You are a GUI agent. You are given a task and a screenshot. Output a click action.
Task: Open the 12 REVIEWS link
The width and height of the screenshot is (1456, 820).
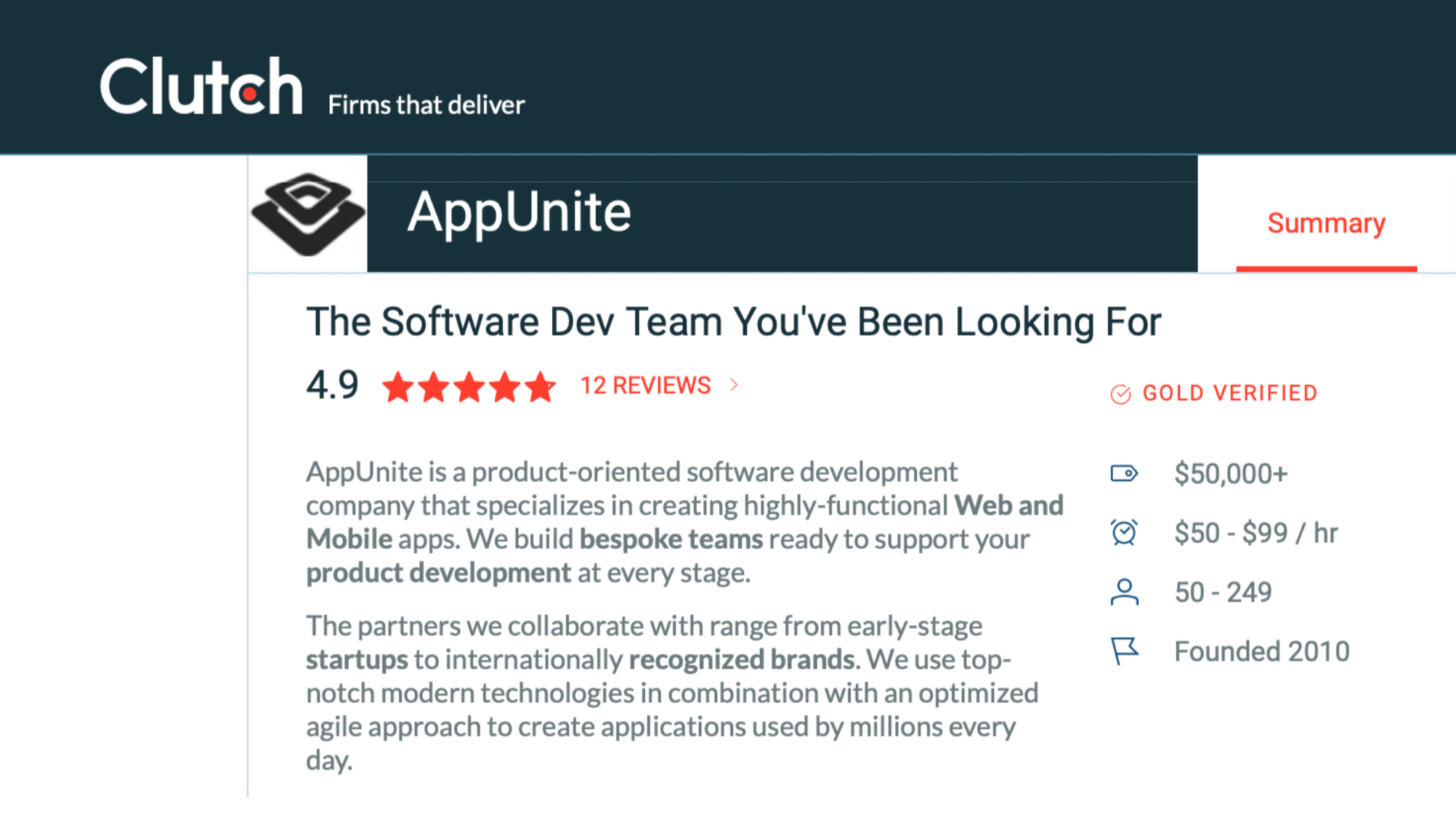(645, 385)
